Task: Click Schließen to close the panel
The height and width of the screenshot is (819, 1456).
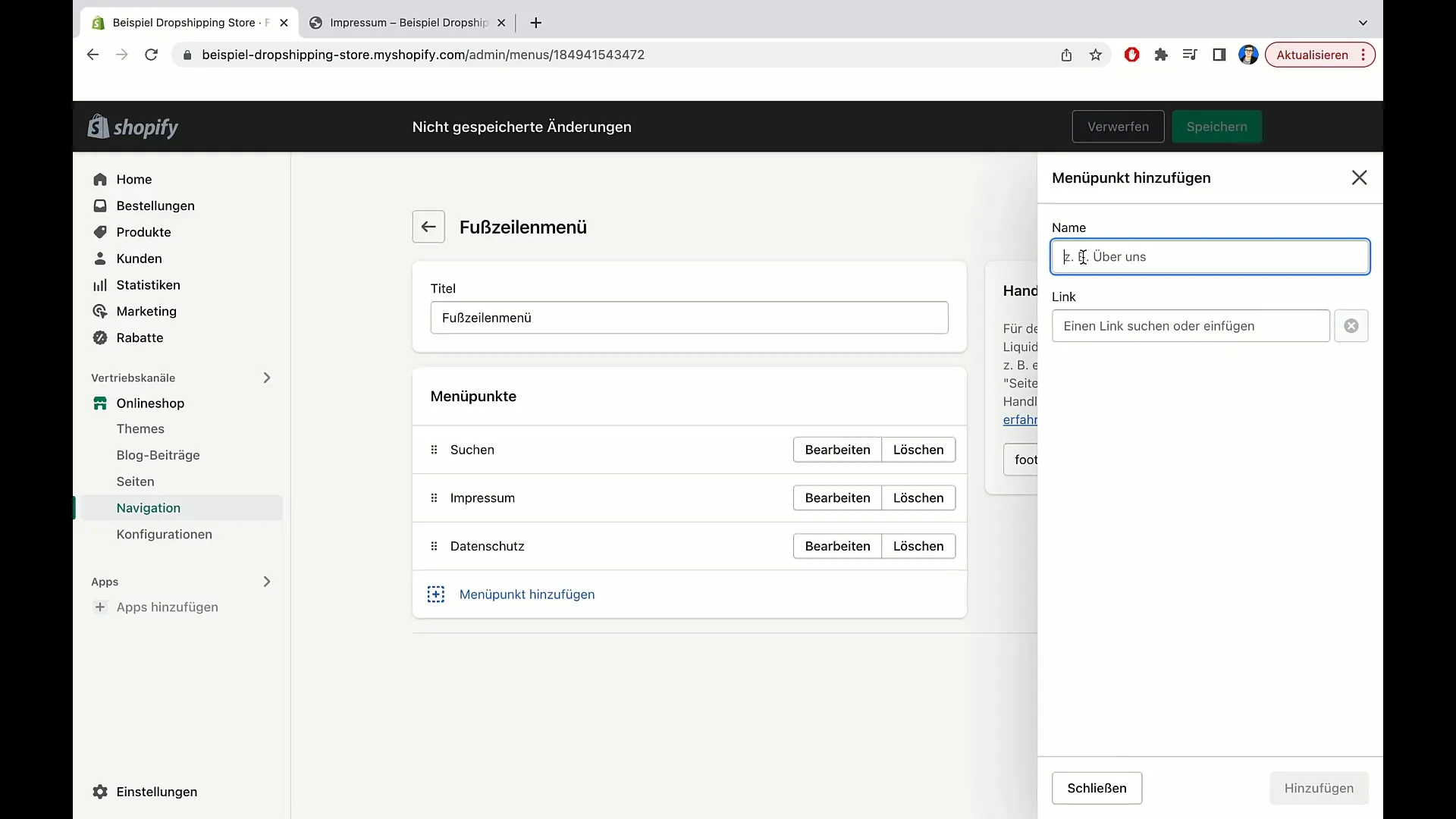Action: (1097, 788)
